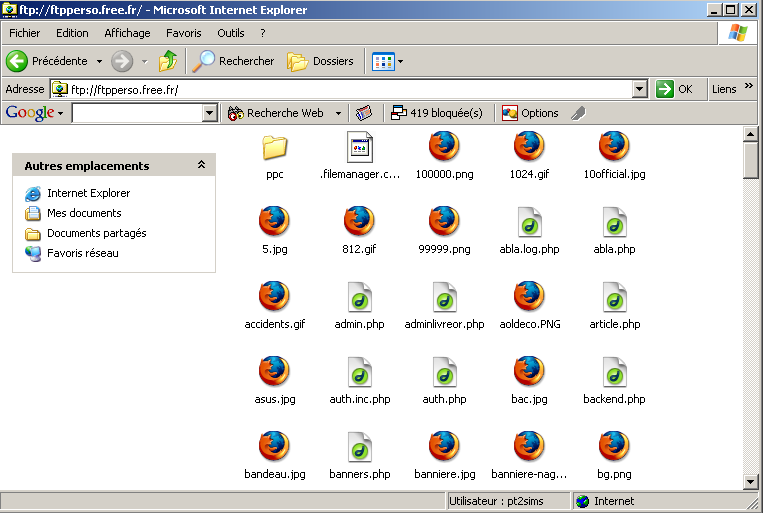The width and height of the screenshot is (763, 513).
Task: Click into the Google search box
Action: click(x=137, y=113)
